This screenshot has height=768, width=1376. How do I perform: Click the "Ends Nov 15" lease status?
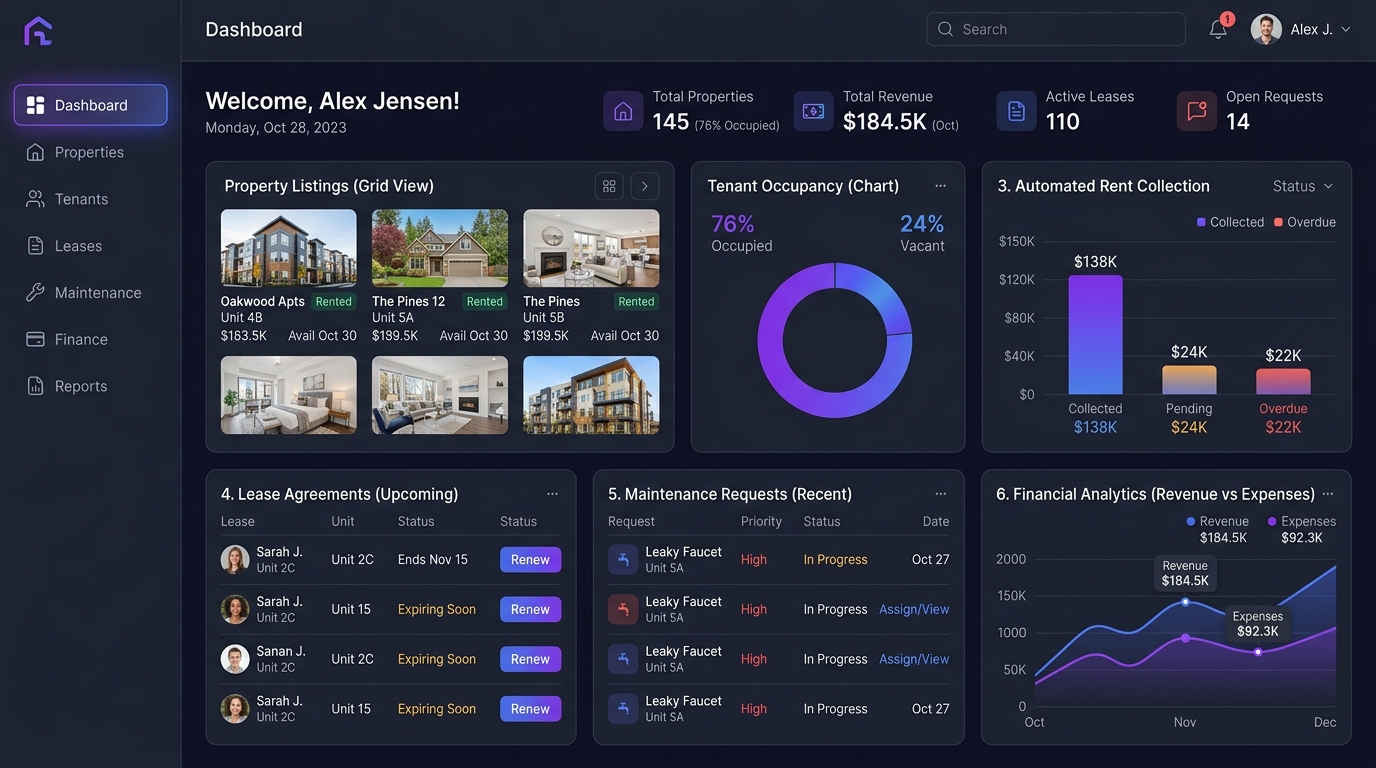[x=433, y=560]
